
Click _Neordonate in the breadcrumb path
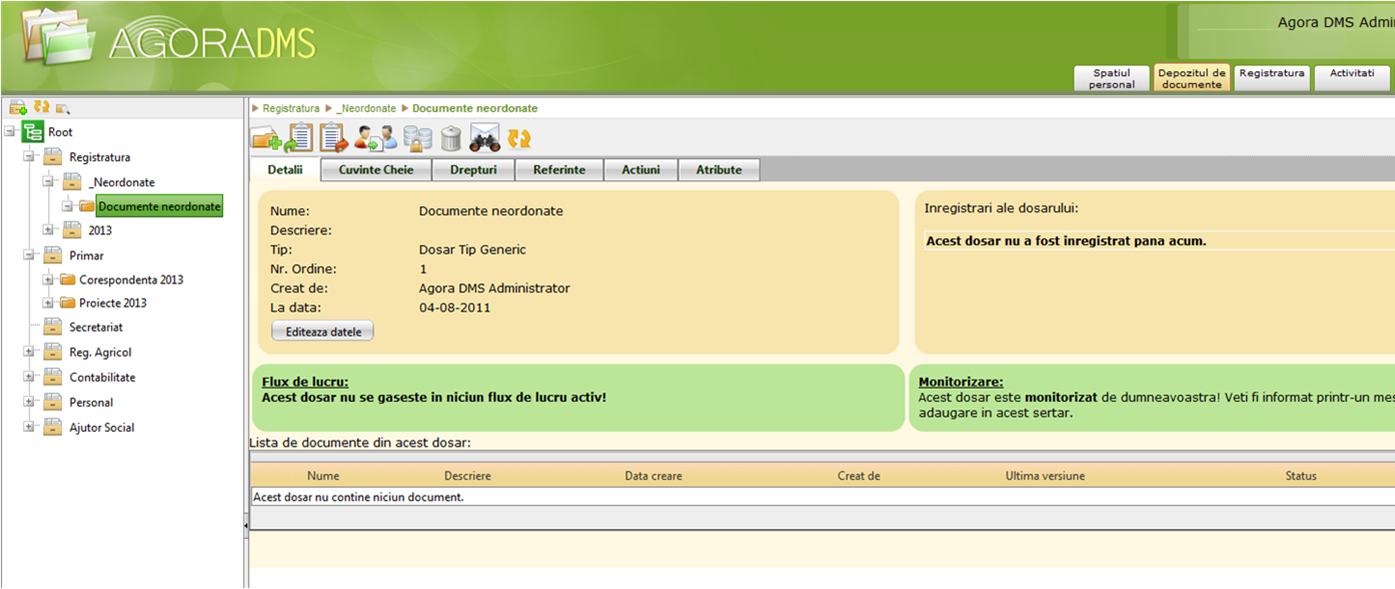coord(365,108)
